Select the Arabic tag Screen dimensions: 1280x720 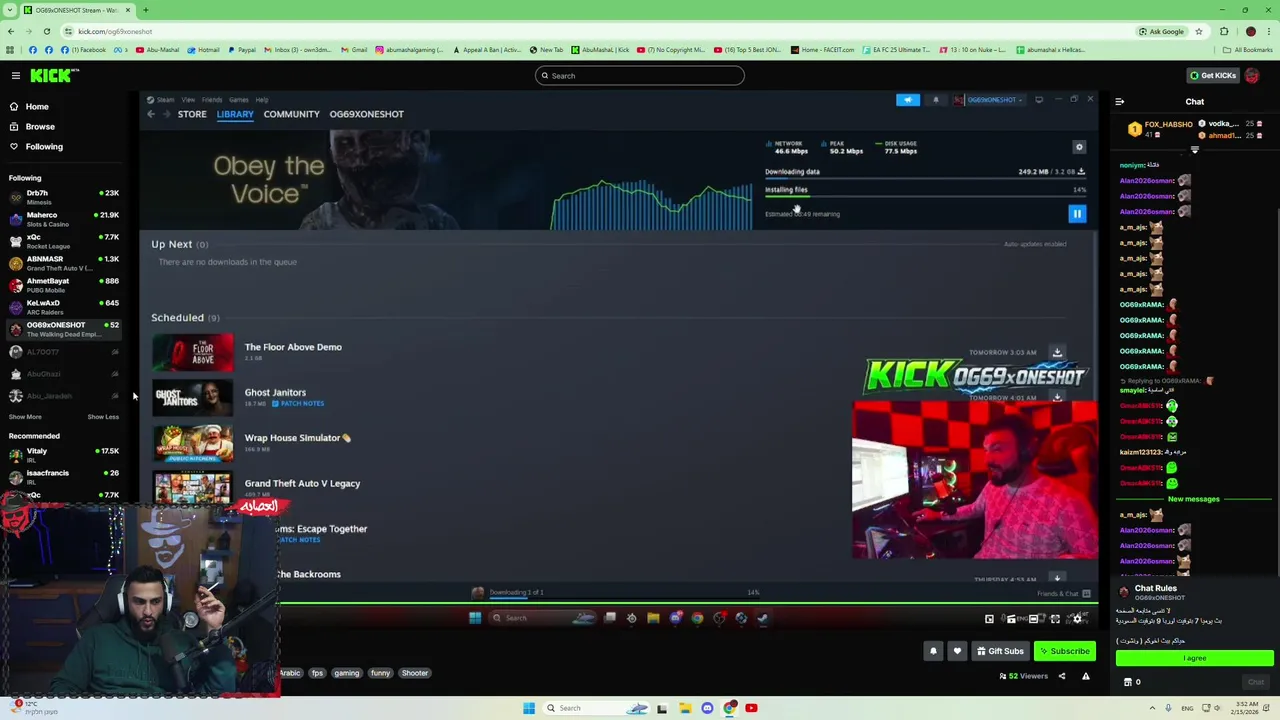[290, 673]
